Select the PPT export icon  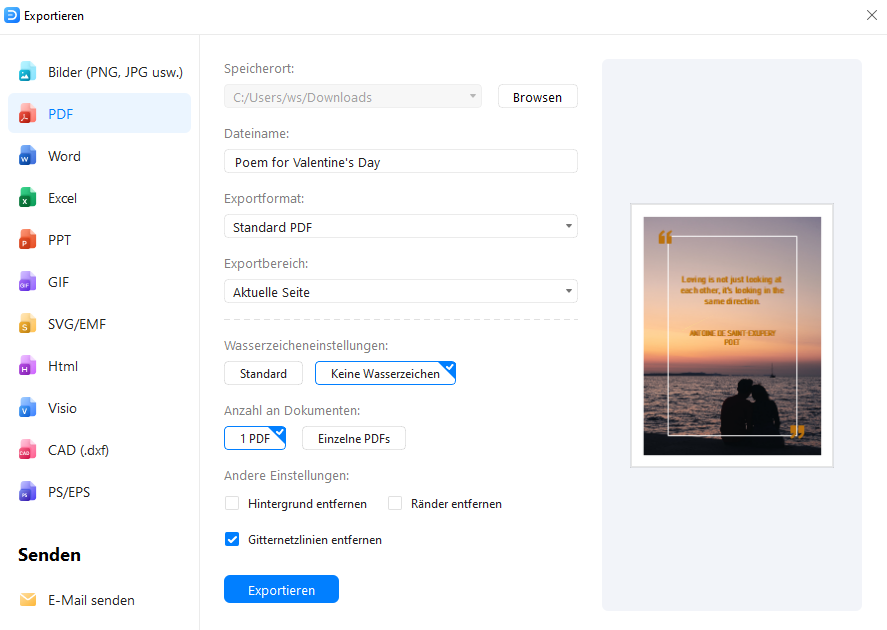[28, 240]
